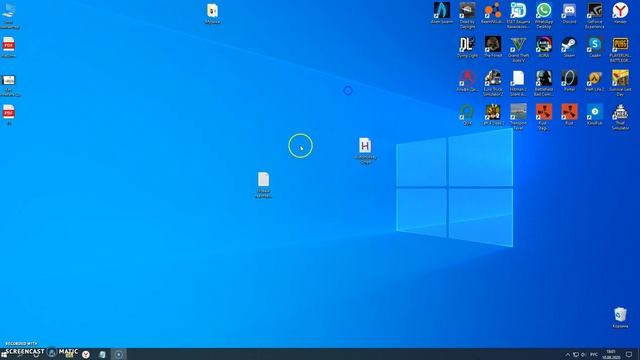The width and height of the screenshot is (640, 360).
Task: Open the document app icon in taskbar
Action: click(102, 354)
